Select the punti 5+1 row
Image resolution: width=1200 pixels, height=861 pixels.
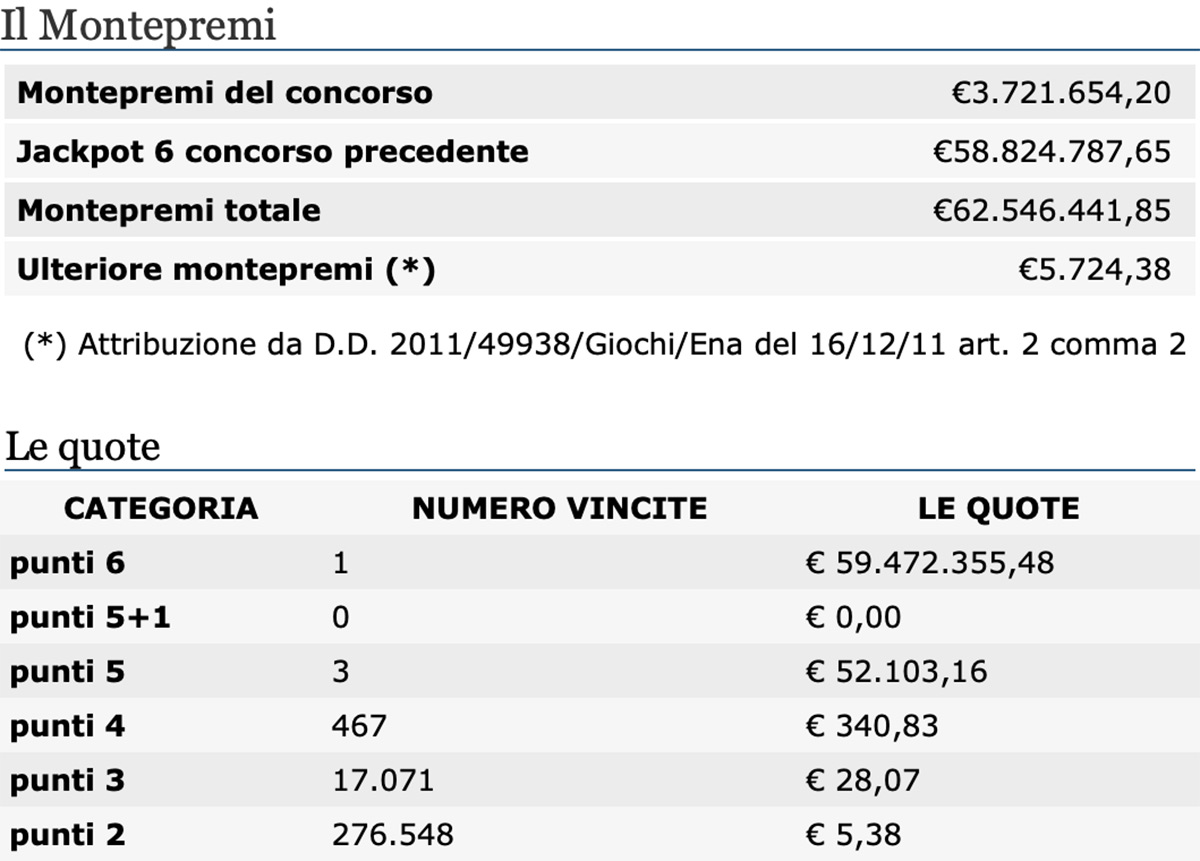click(x=600, y=617)
